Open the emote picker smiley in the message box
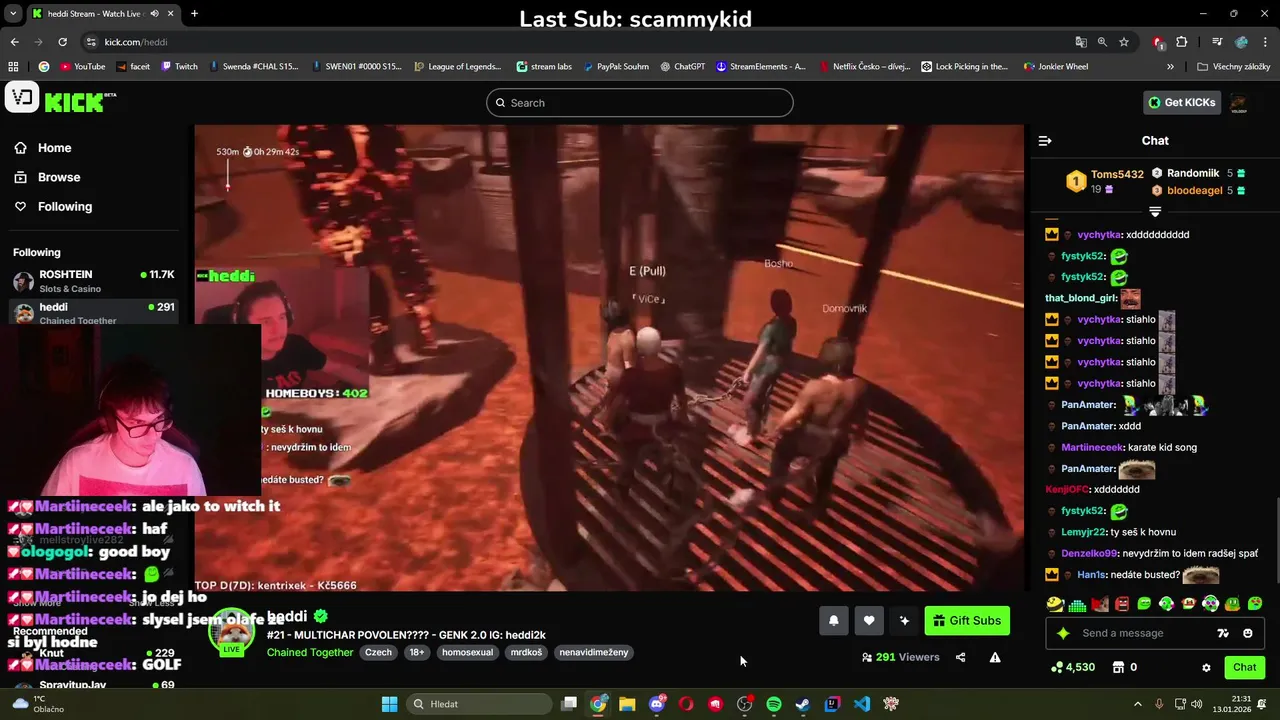Viewport: 1280px width, 720px height. click(1248, 633)
